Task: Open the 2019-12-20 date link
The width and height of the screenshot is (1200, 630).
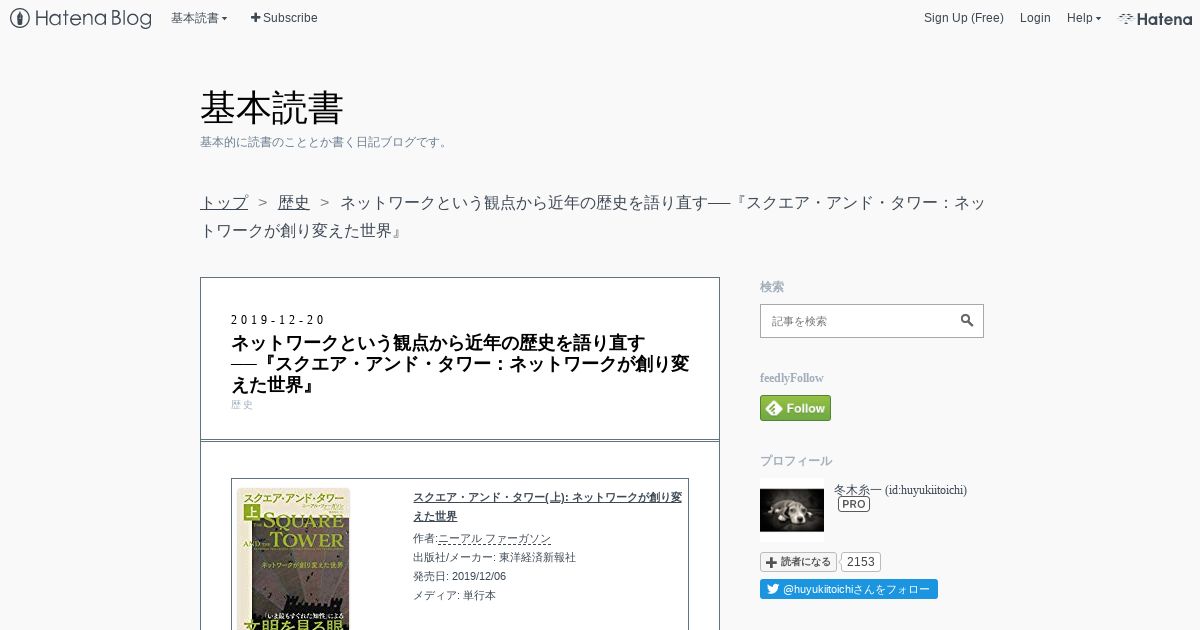Action: pyautogui.click(x=278, y=320)
